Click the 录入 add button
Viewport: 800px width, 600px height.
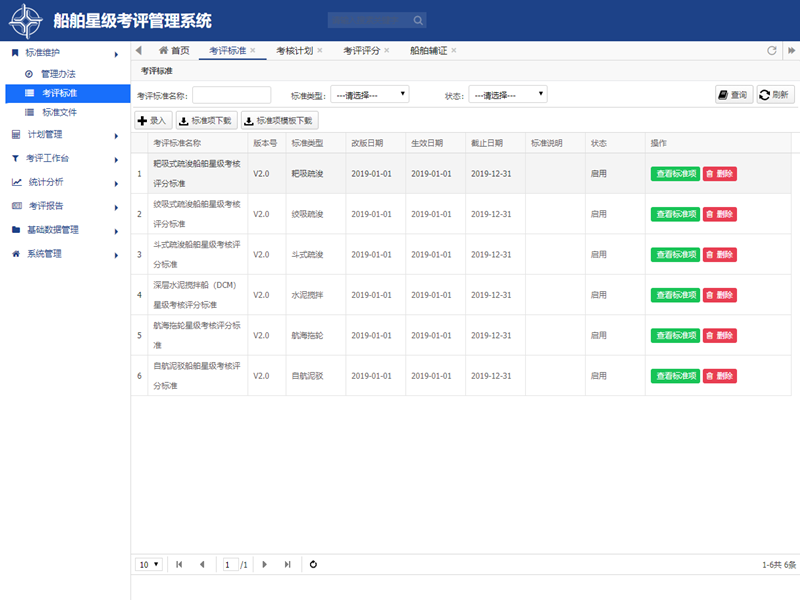152,120
